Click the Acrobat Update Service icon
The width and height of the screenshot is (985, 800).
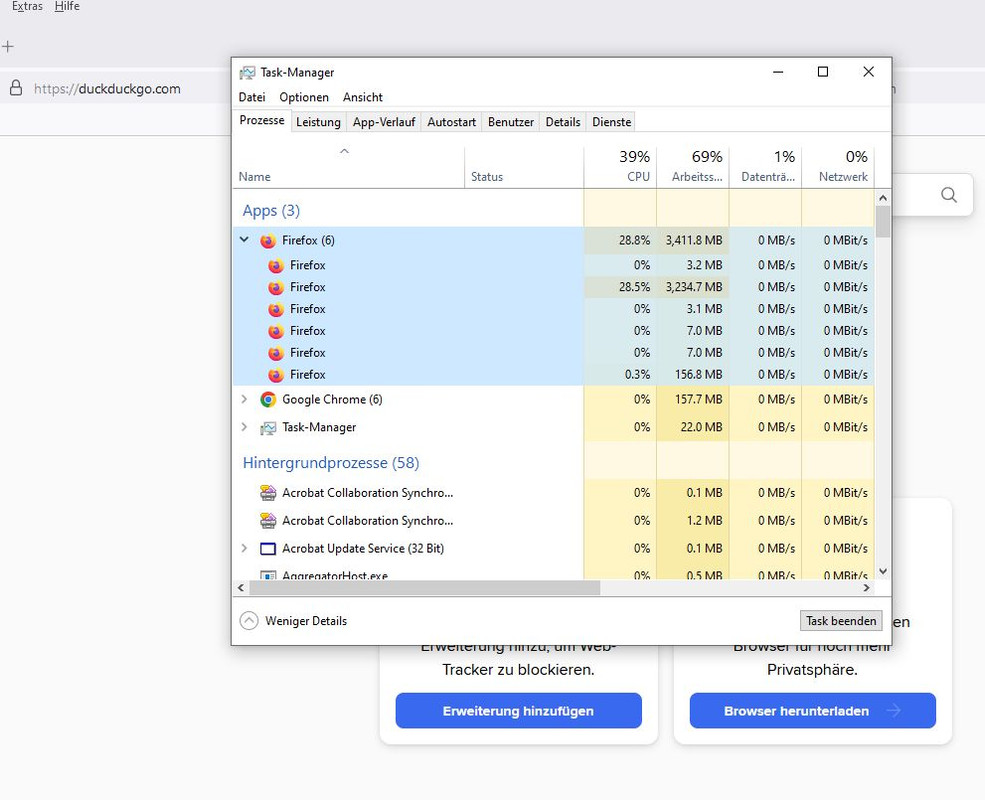point(268,549)
